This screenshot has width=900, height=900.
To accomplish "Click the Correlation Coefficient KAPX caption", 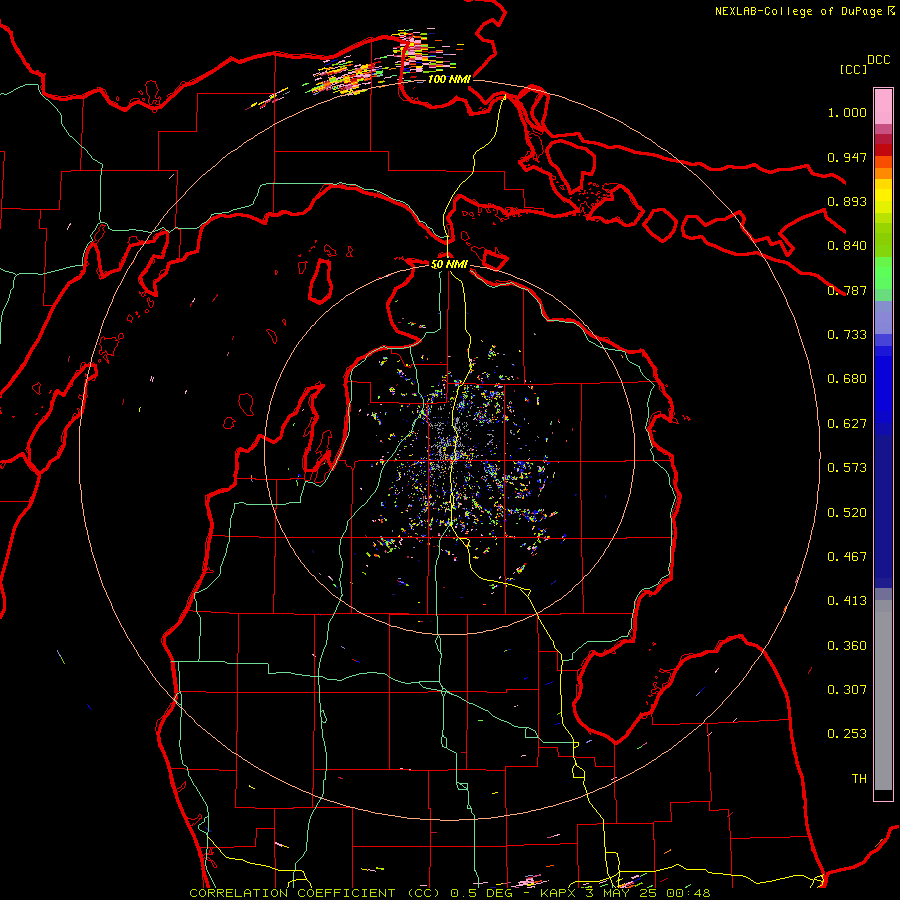I will (450, 893).
